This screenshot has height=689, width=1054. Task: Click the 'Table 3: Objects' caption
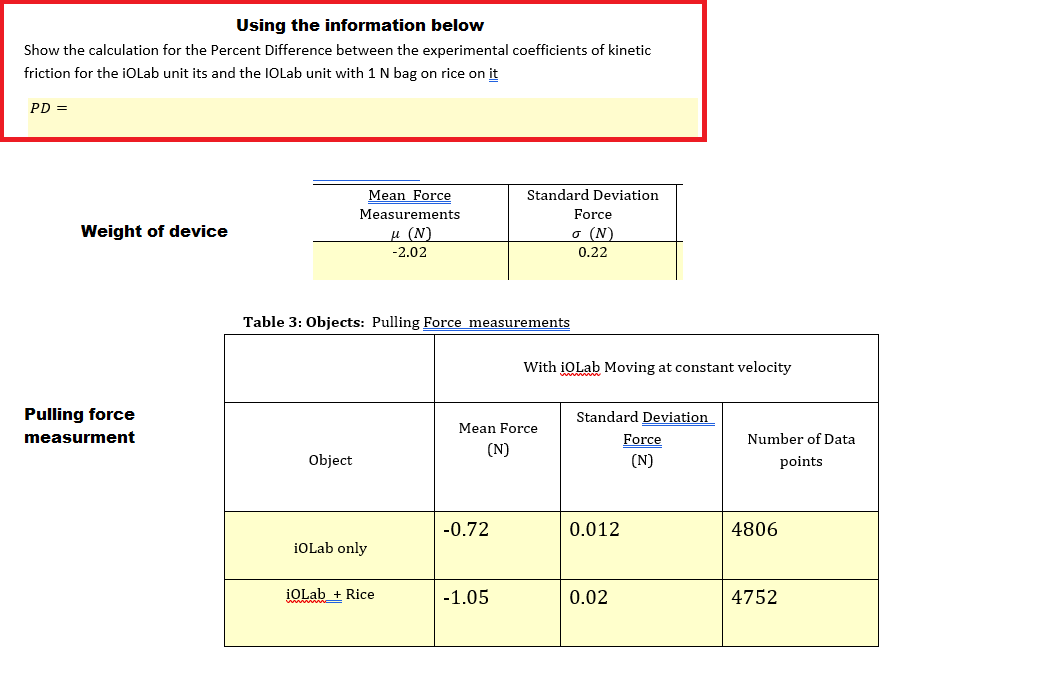pyautogui.click(x=407, y=322)
